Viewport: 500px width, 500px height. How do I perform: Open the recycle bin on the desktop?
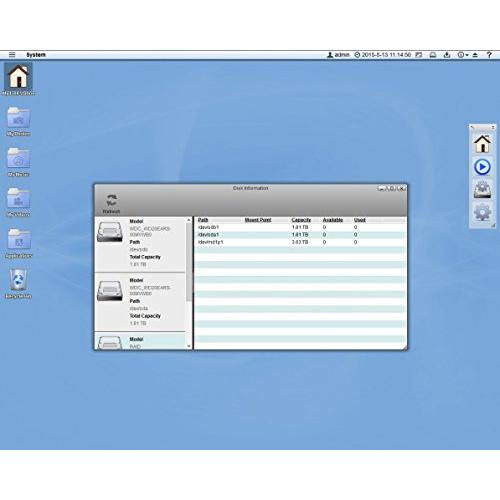(18, 284)
